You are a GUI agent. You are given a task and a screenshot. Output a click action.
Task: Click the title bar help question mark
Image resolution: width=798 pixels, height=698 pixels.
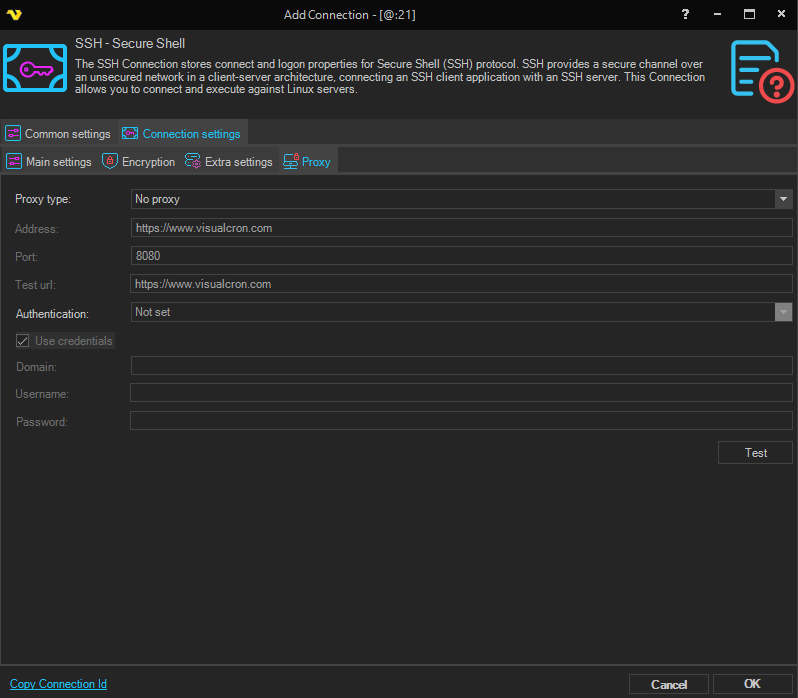pos(685,14)
